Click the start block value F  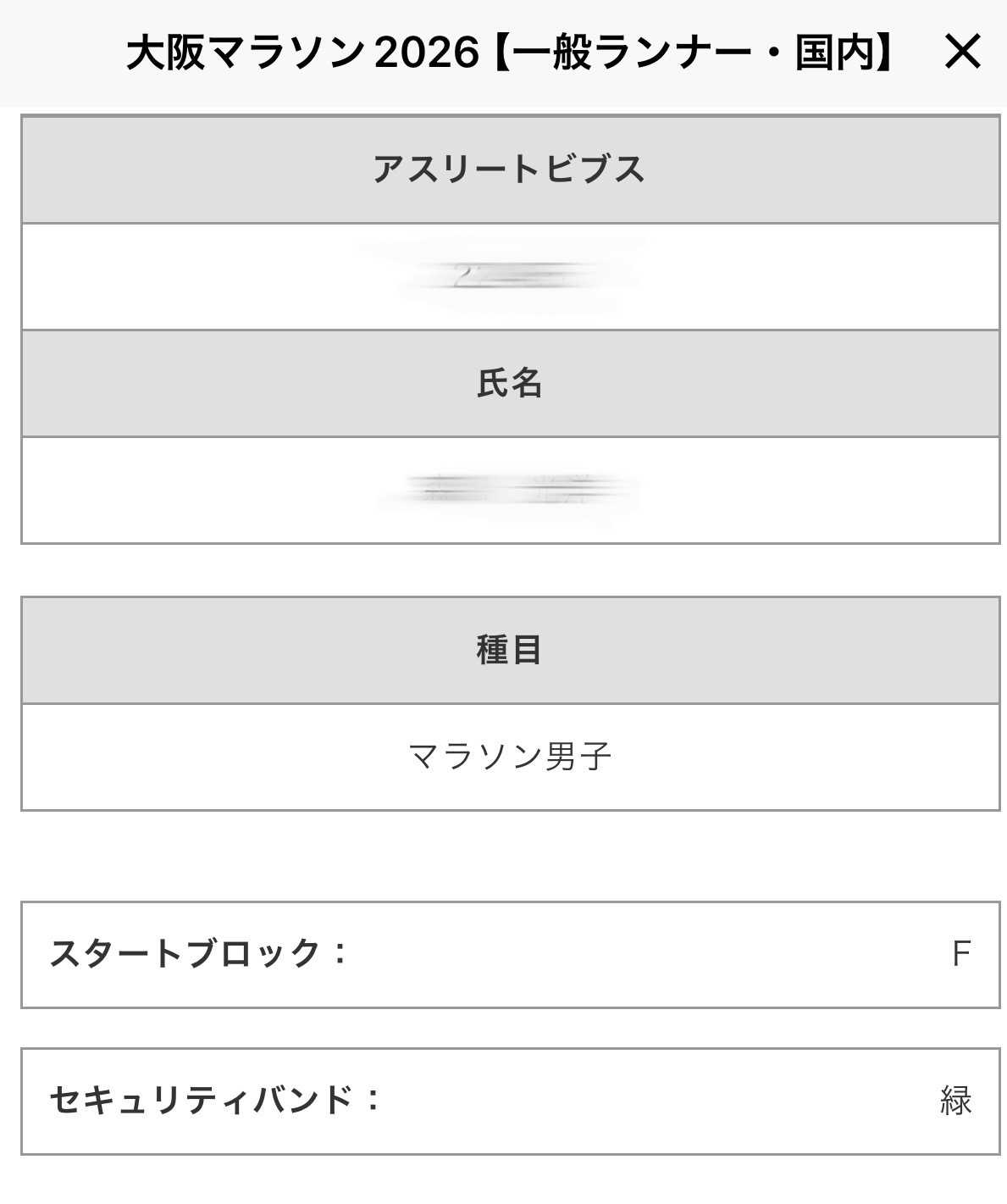(x=960, y=954)
